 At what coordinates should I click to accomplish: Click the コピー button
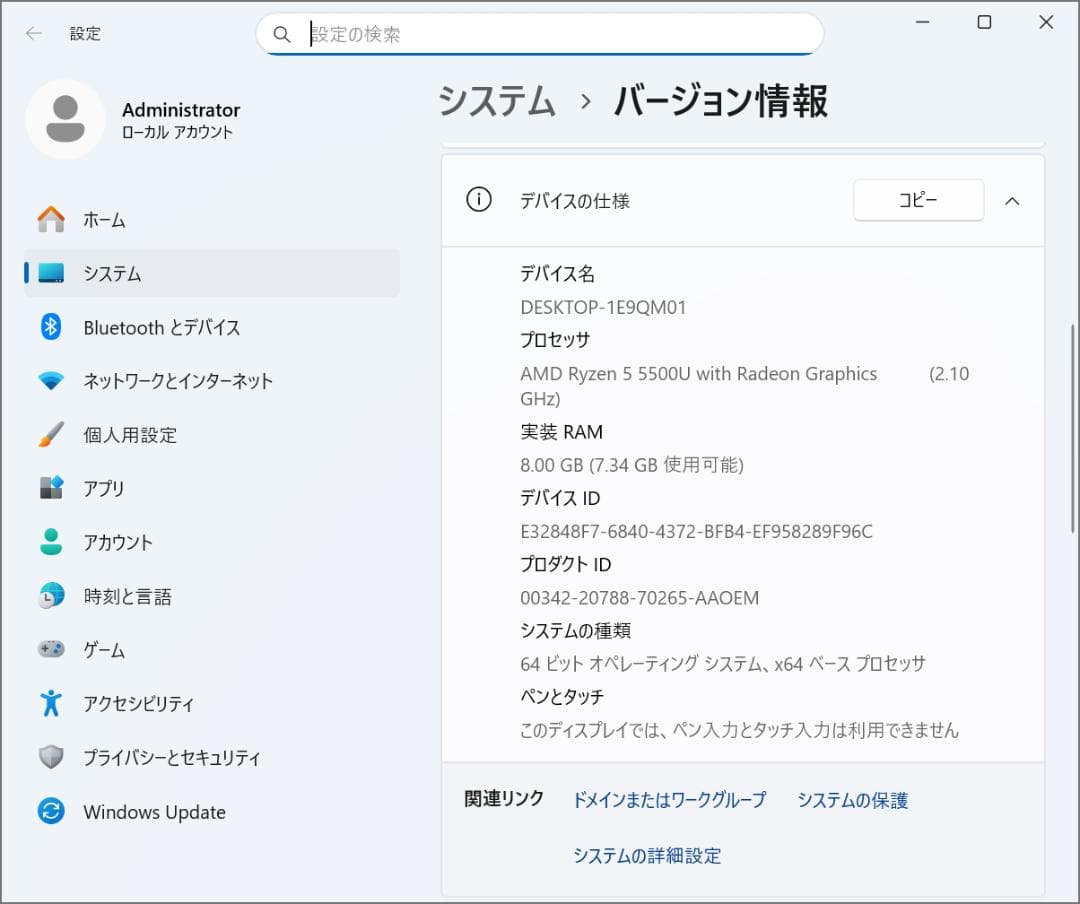[x=917, y=200]
